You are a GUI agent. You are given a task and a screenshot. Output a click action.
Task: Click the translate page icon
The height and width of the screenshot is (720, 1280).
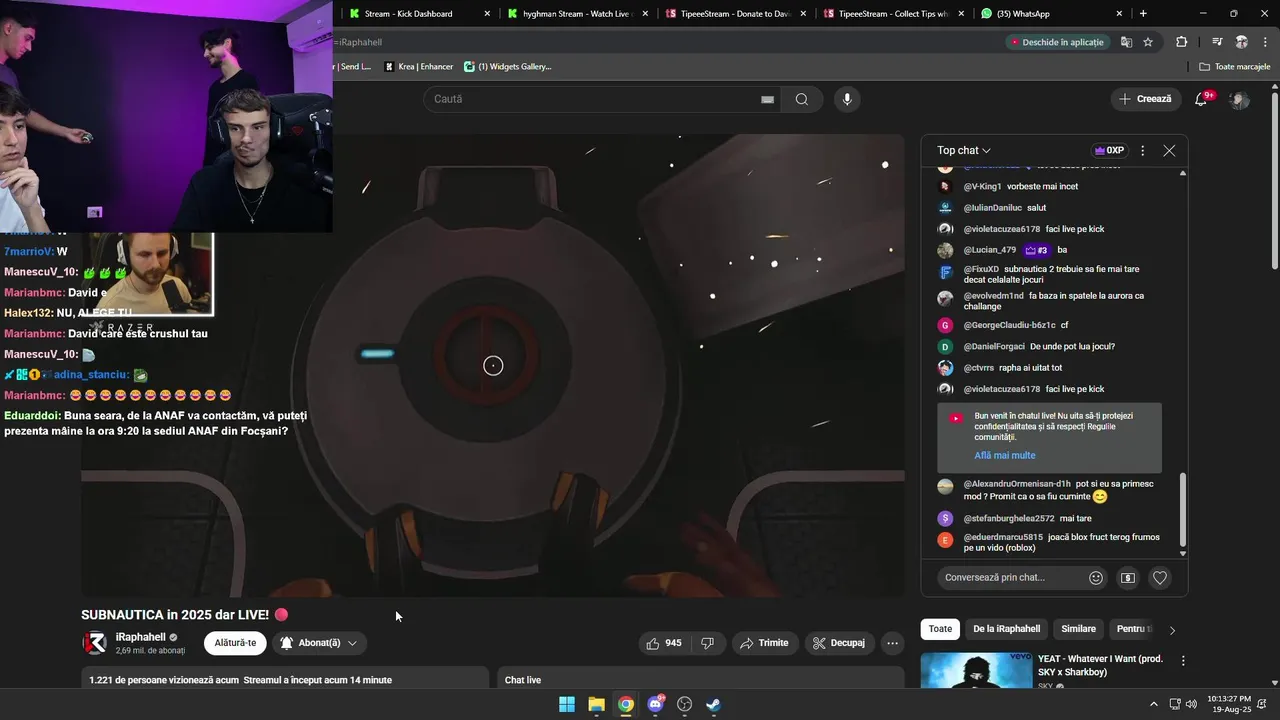pos(1127,42)
